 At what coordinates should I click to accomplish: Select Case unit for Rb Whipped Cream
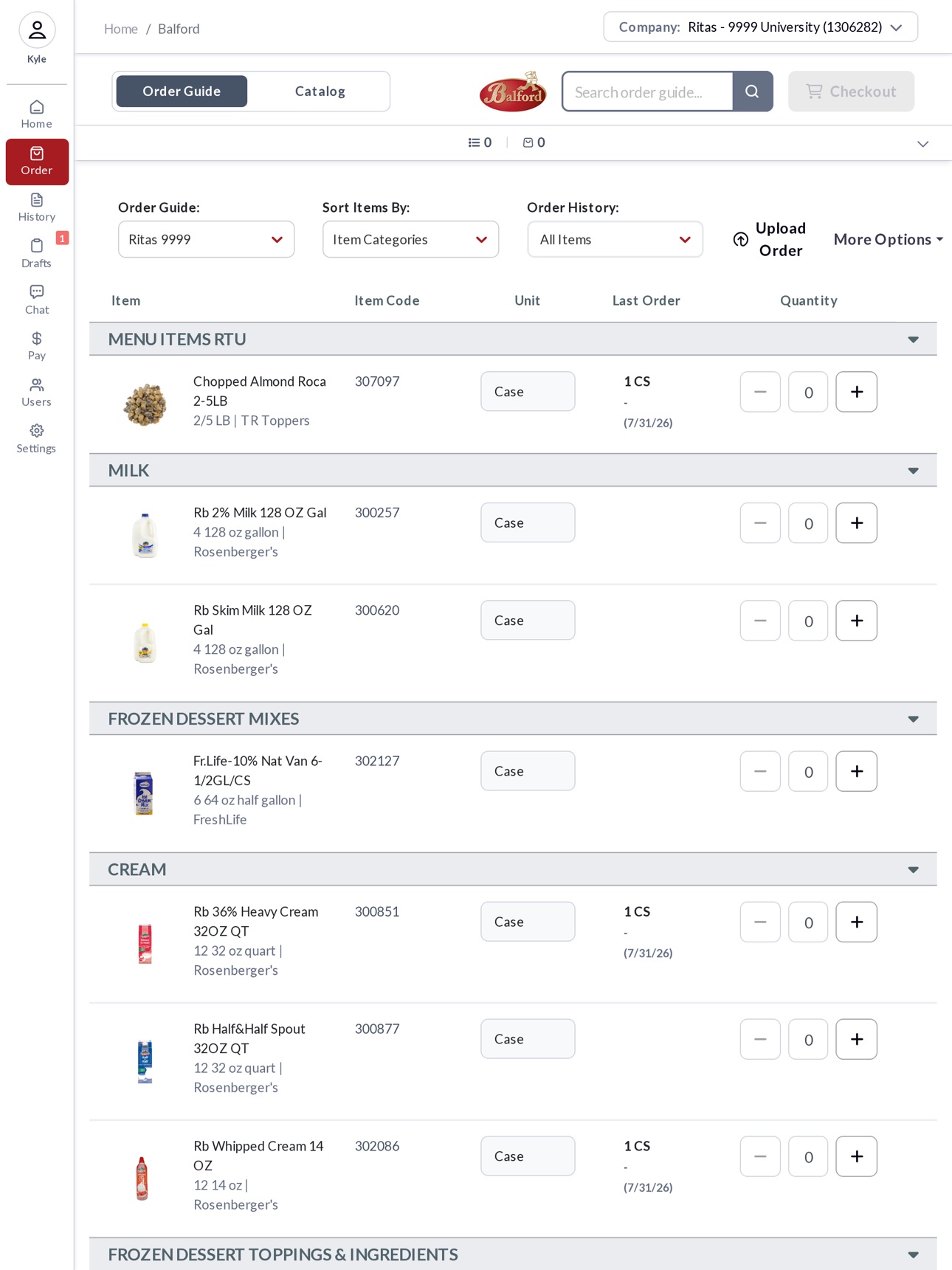528,1156
